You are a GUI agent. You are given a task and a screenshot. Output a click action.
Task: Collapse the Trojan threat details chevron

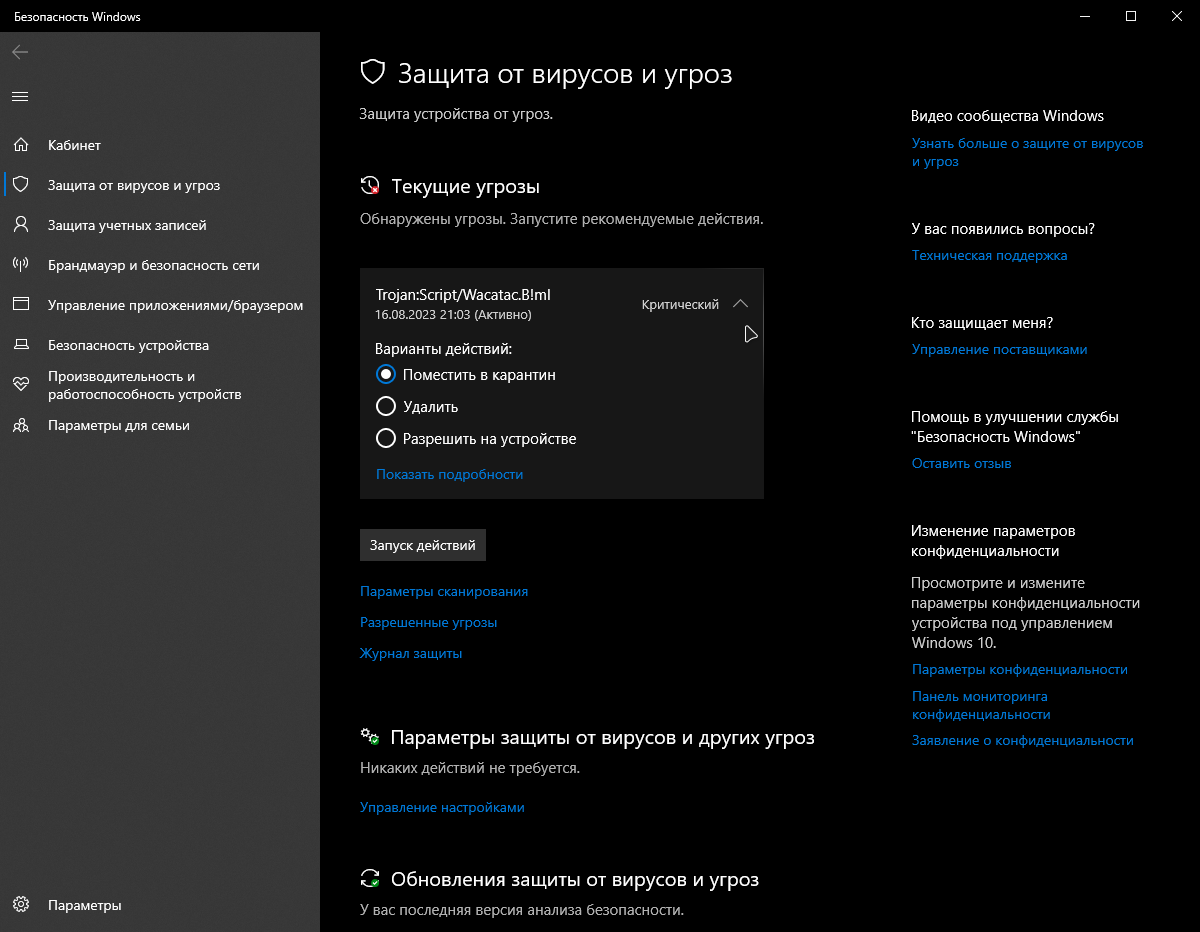[x=740, y=304]
